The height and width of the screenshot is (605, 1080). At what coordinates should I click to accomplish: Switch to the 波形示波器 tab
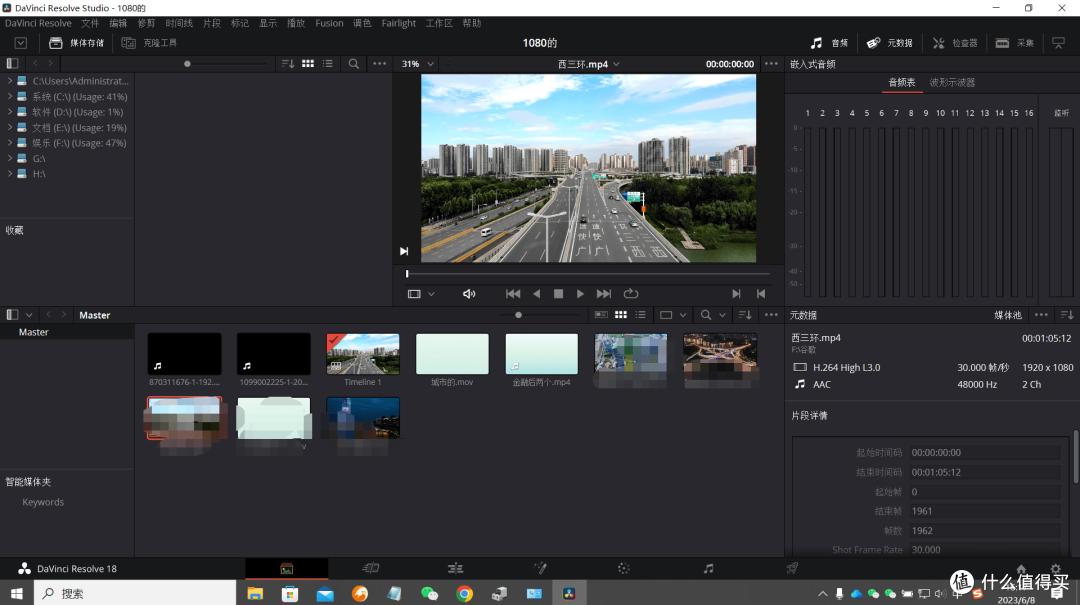[952, 82]
